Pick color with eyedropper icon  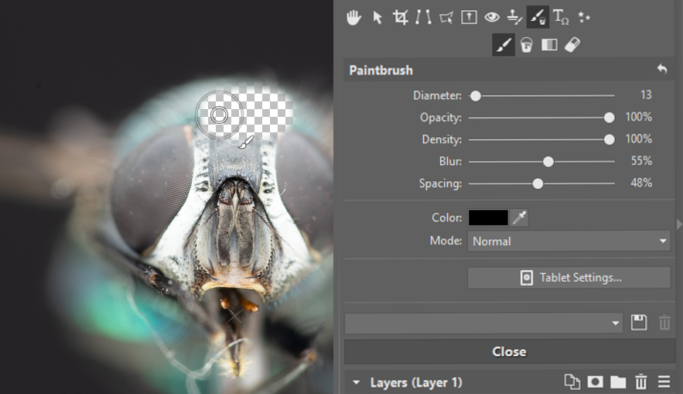coord(519,217)
